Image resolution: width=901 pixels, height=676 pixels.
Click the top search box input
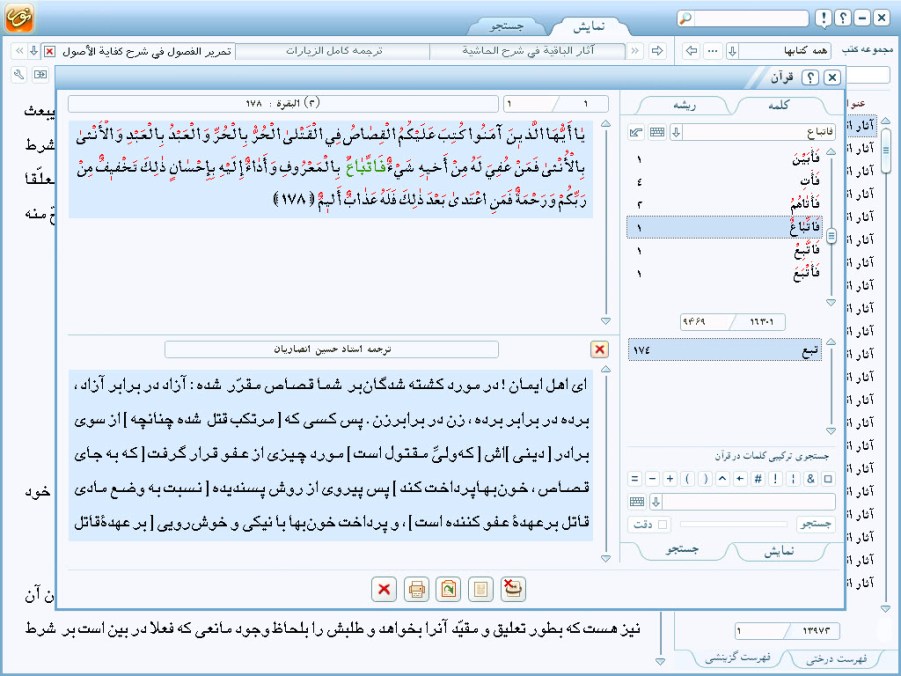click(x=750, y=18)
